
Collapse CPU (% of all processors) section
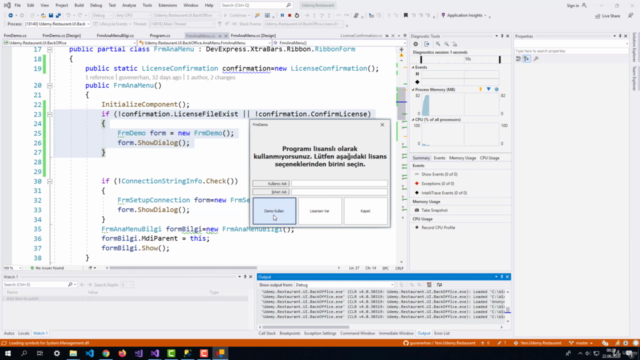(x=413, y=120)
